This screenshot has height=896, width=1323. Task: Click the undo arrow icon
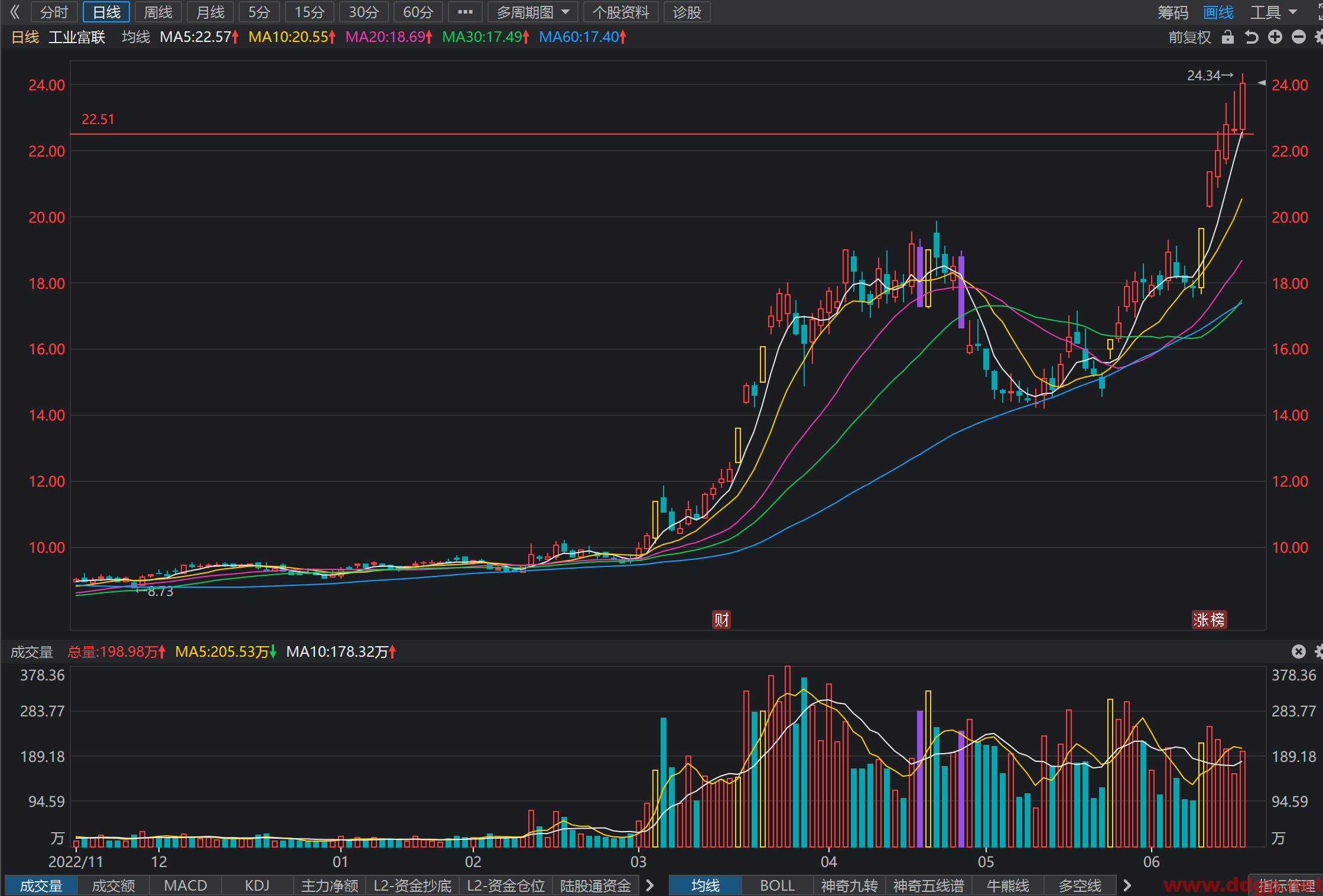coord(1252,37)
